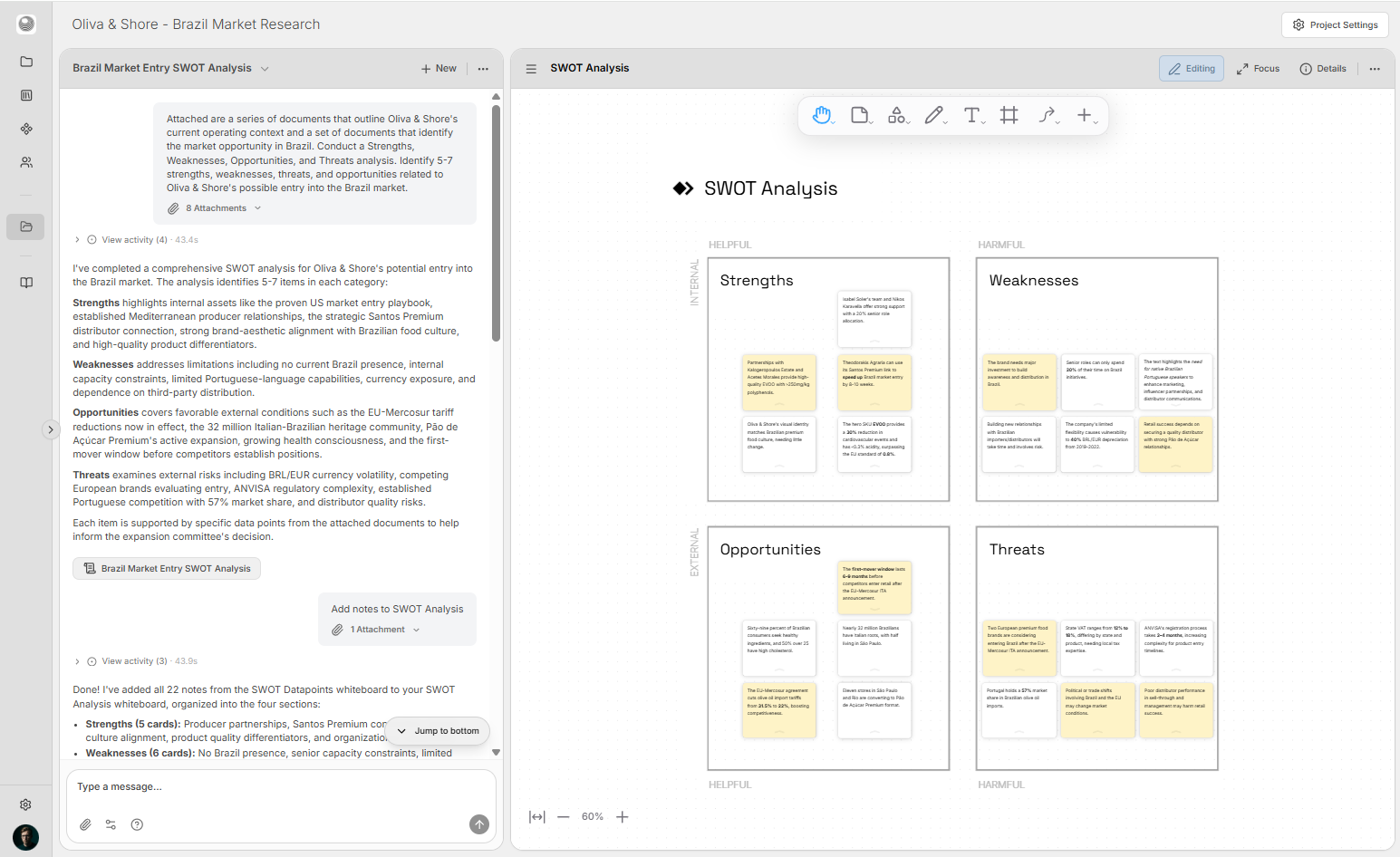Open the people sidebar icon

(x=26, y=162)
